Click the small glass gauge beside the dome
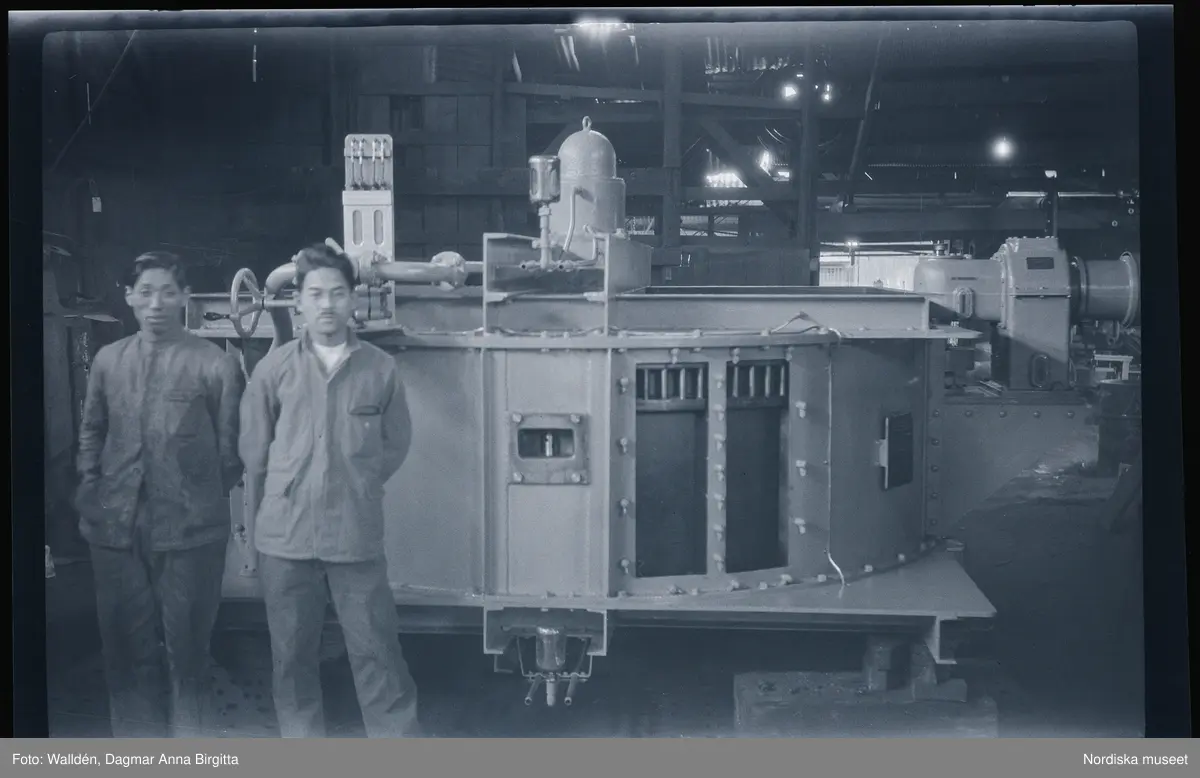 coord(543,182)
